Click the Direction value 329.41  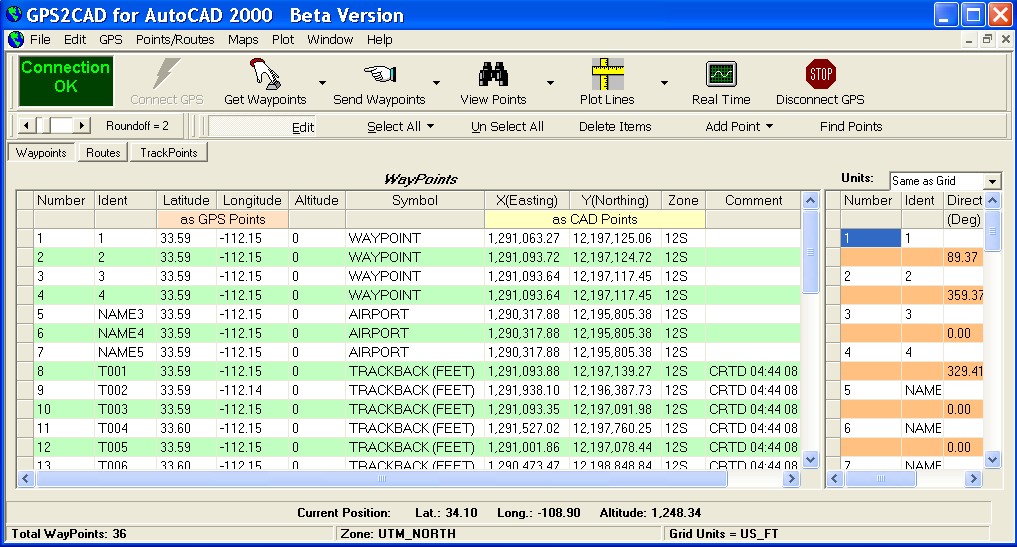click(964, 371)
